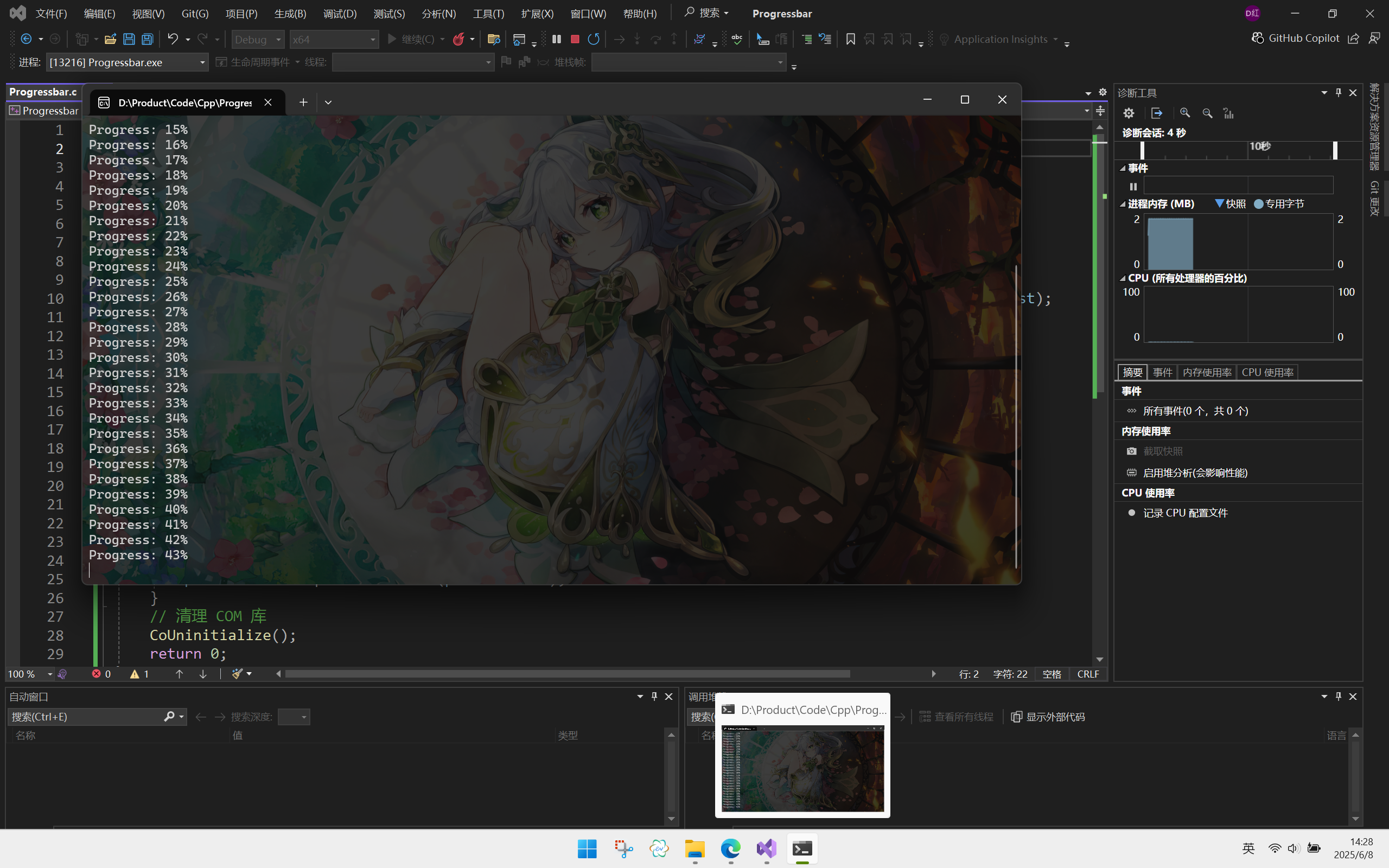Collapse the CPU graph section
Image resolution: width=1389 pixels, height=868 pixels.
(x=1123, y=278)
